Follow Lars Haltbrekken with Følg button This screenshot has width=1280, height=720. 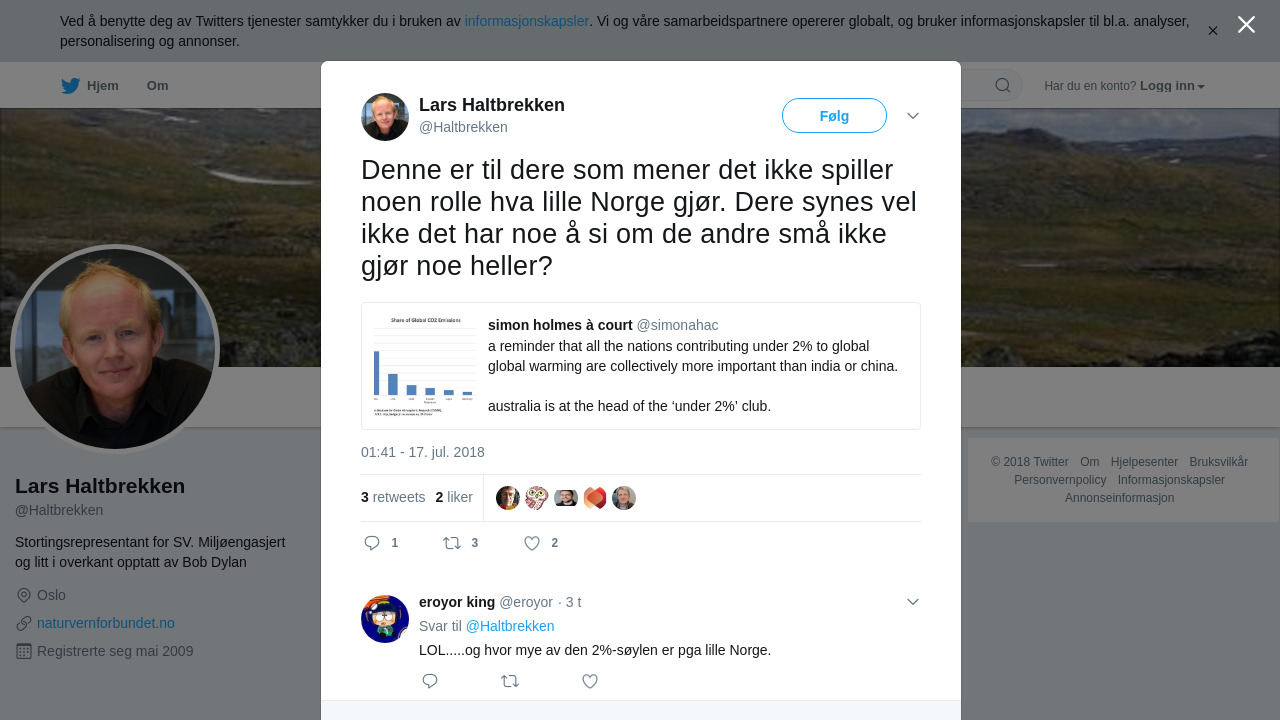point(834,116)
